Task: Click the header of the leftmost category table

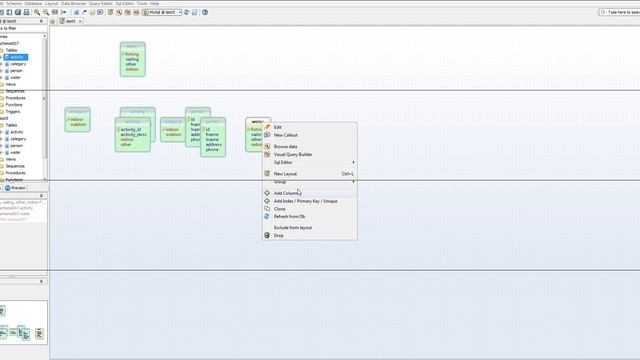Action: tap(78, 111)
